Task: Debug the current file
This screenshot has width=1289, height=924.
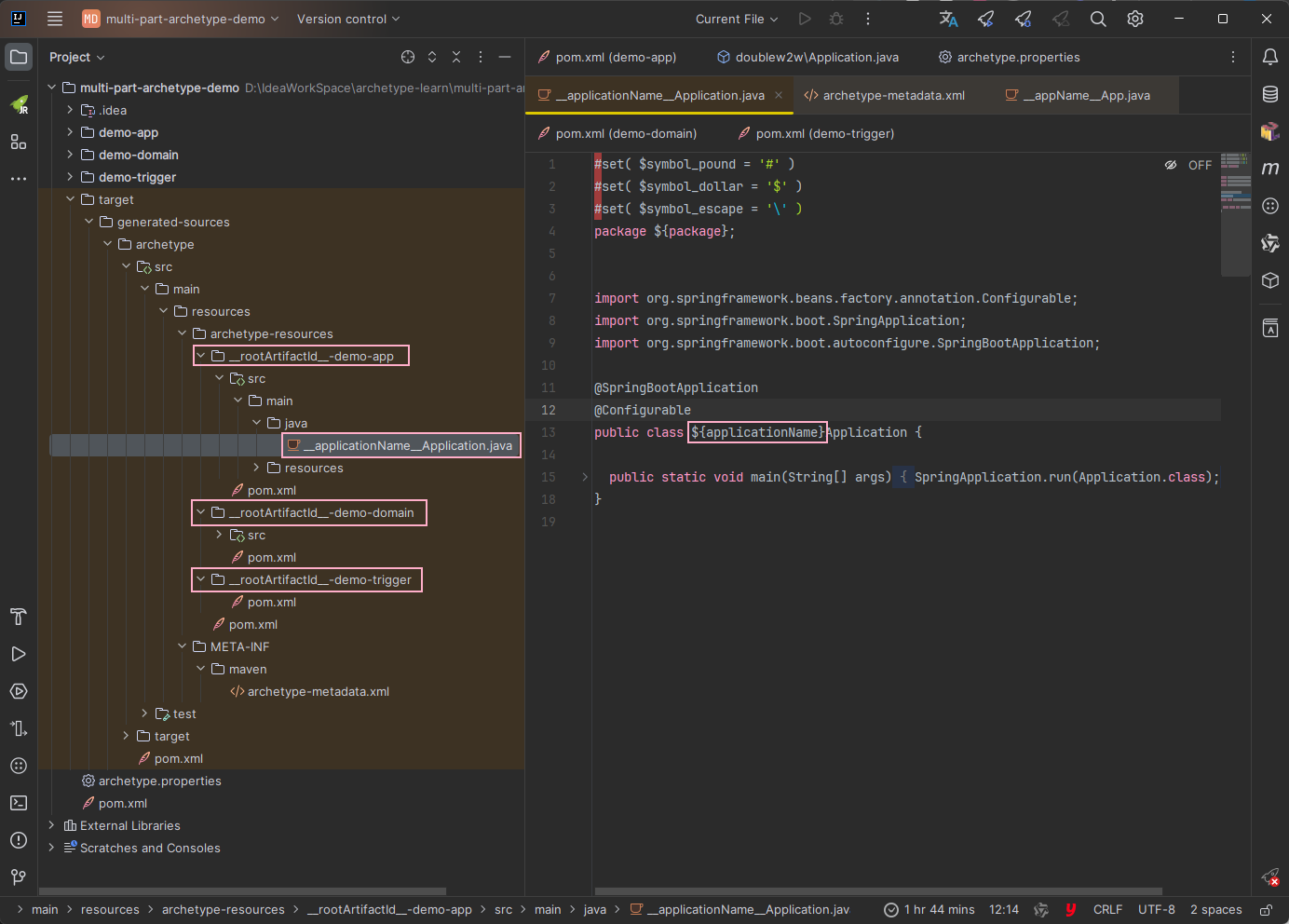Action: tap(836, 19)
